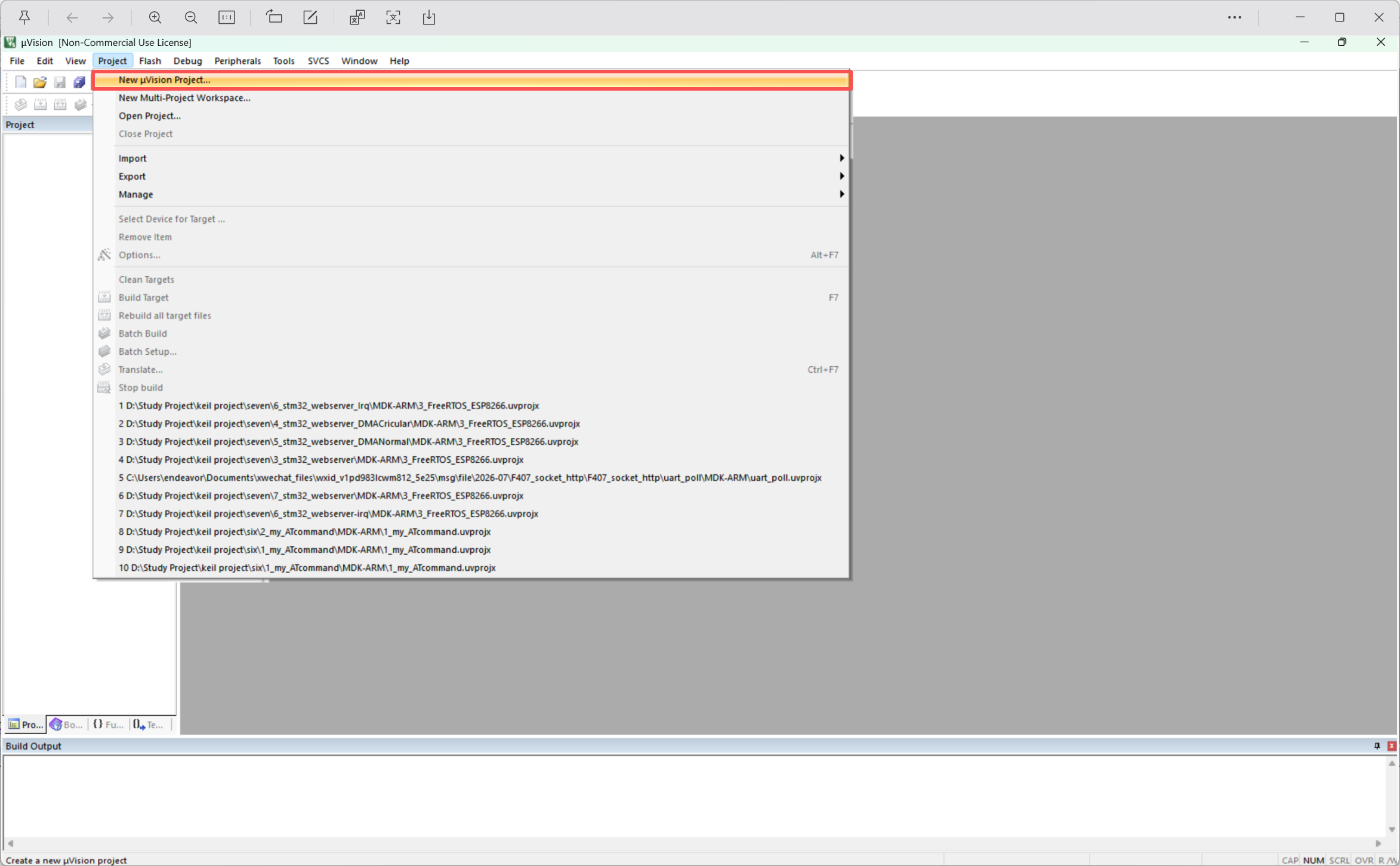This screenshot has height=866, width=1400.
Task: Open the Window menu
Action: 359,61
